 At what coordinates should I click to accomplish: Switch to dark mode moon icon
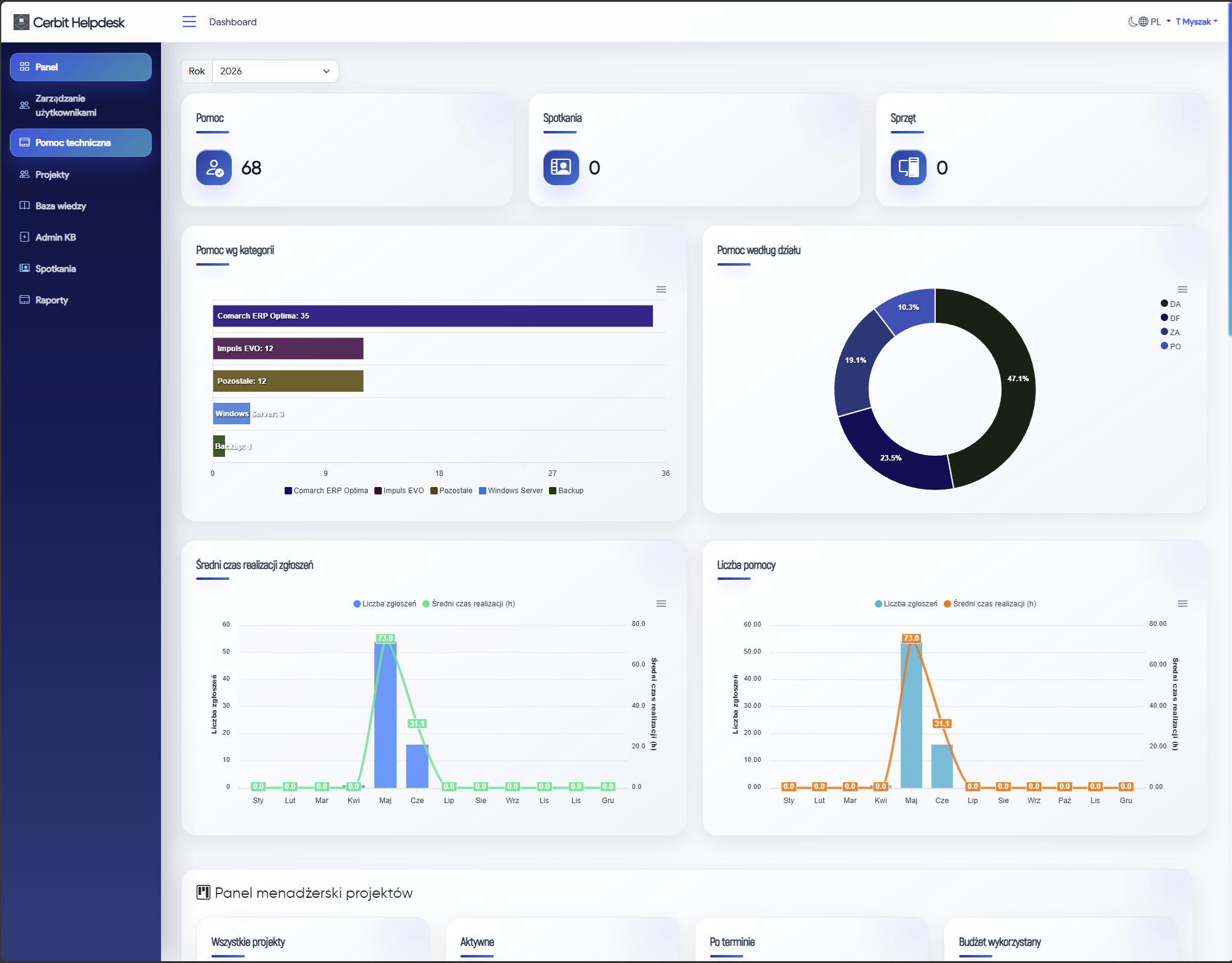[x=1132, y=22]
